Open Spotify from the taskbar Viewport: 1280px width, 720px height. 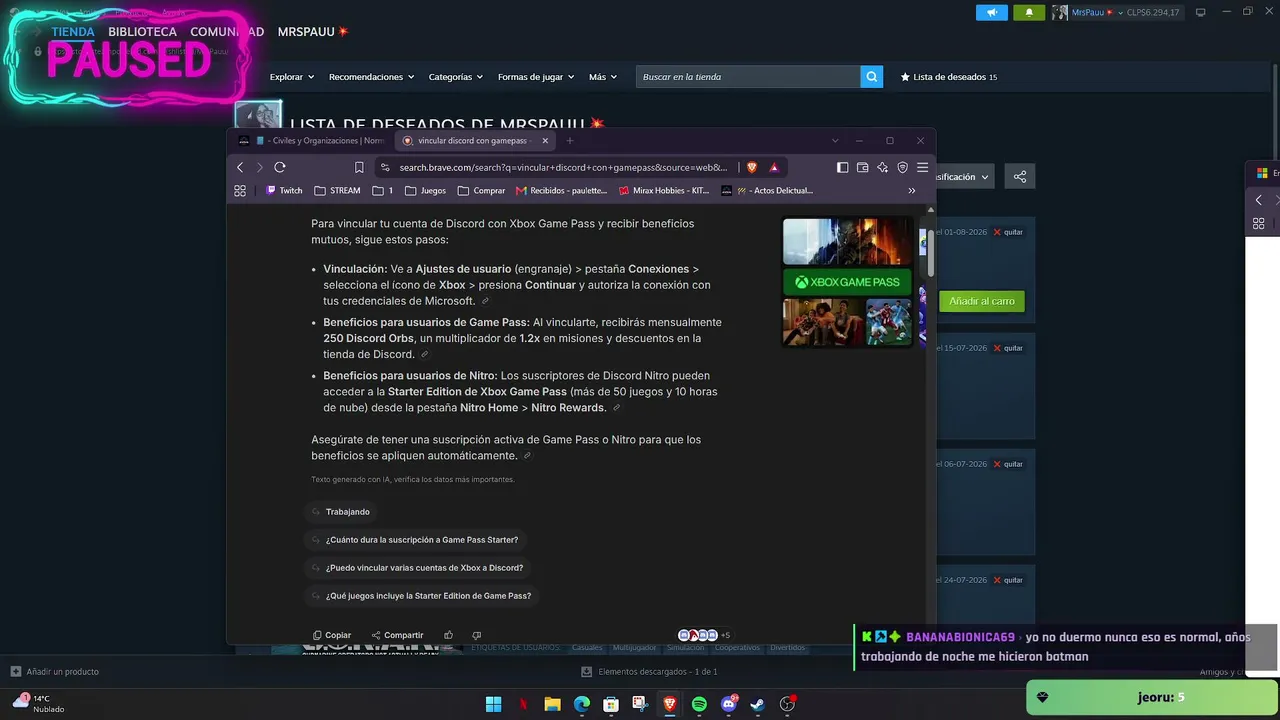pyautogui.click(x=699, y=704)
